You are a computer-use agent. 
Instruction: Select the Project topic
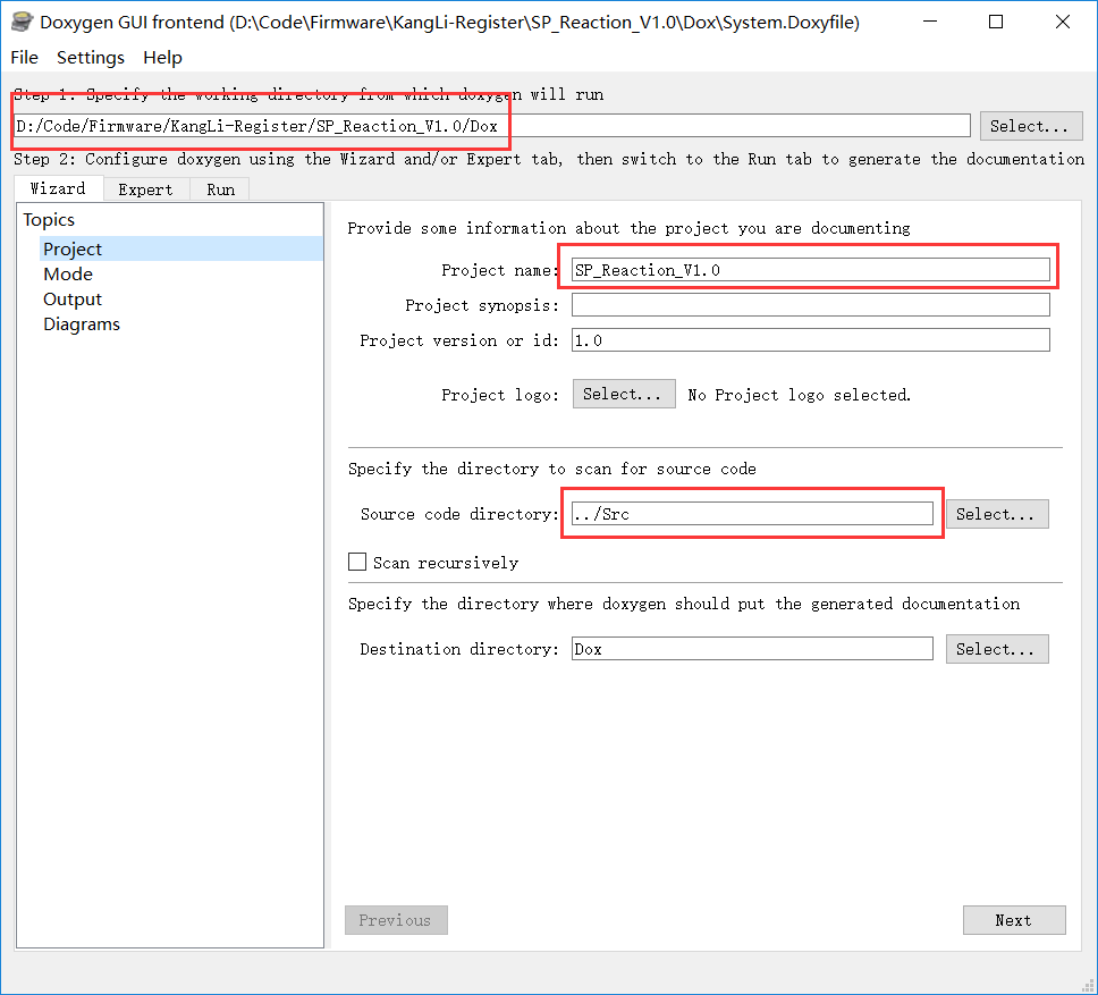pos(181,249)
